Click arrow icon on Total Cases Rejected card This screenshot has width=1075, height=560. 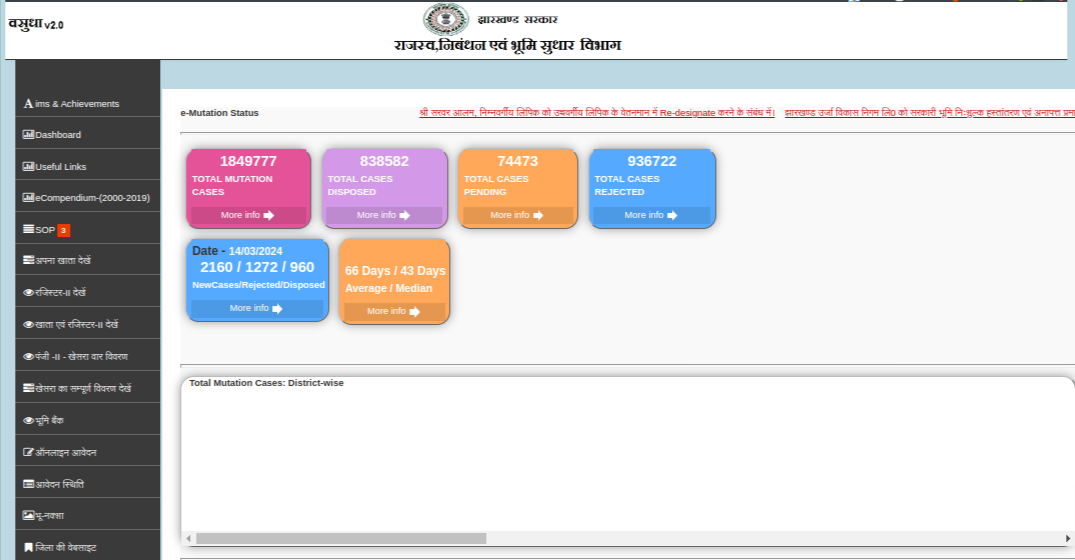pos(672,215)
